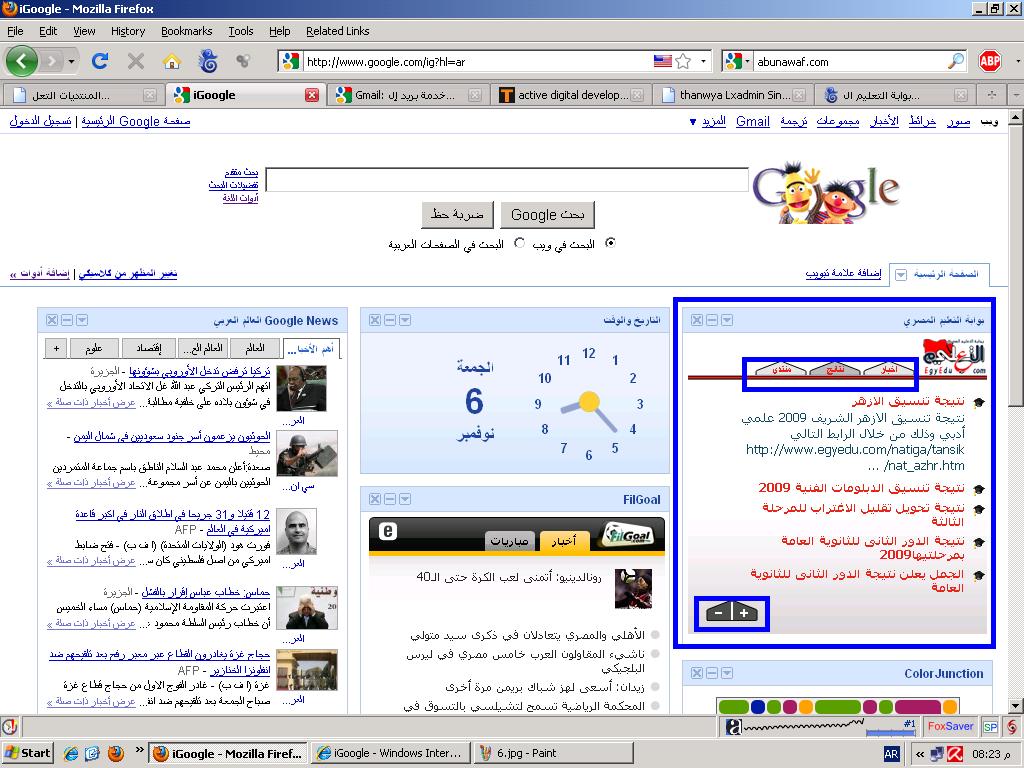This screenshot has height=768, width=1024.
Task: Minimize the Google News gadget
Action: pyautogui.click(x=67, y=320)
